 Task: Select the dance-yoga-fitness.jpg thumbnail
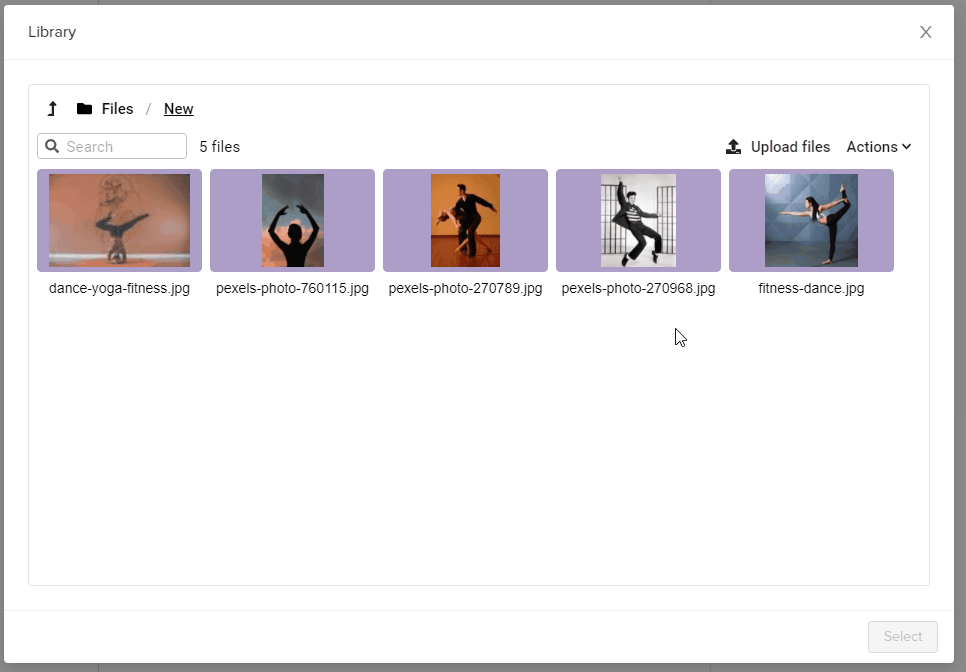click(119, 220)
